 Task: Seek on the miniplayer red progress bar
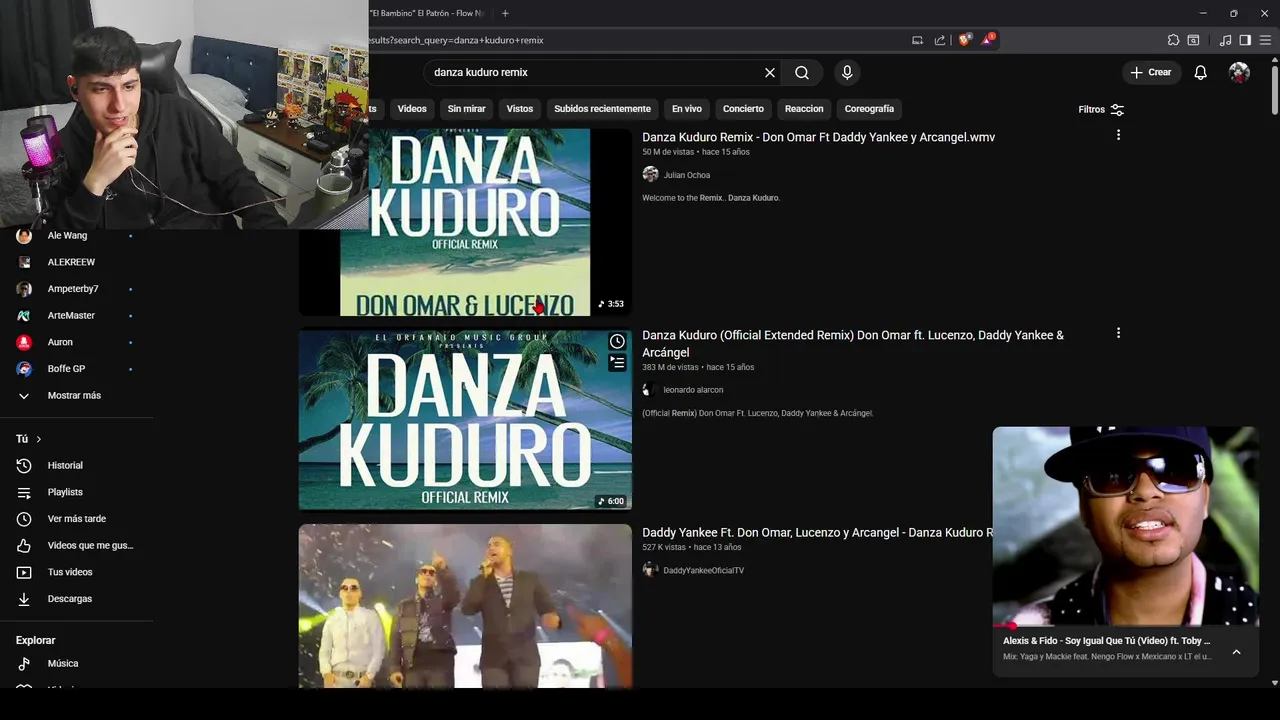tap(1125, 626)
